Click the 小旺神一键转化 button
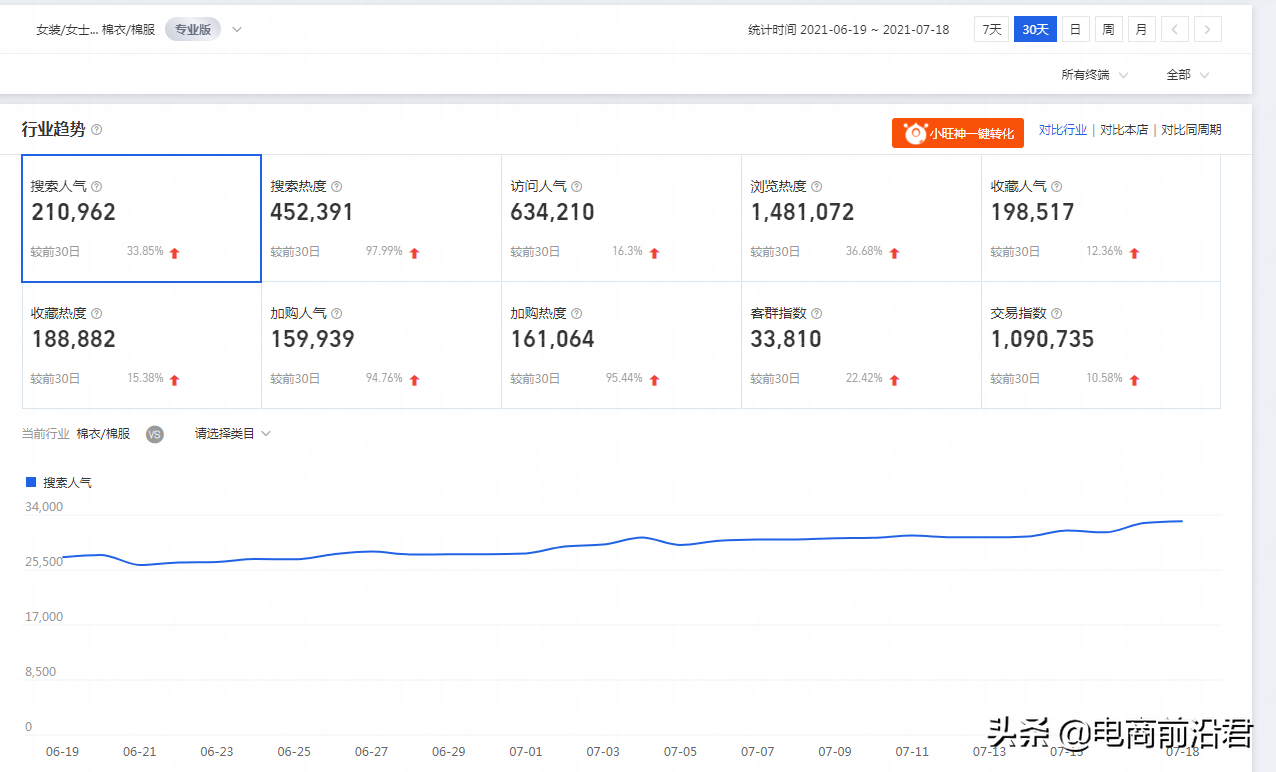 click(x=957, y=132)
